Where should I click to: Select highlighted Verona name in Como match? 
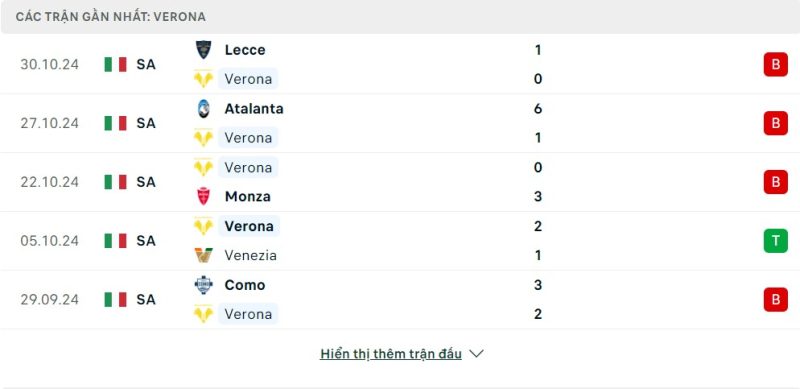click(x=248, y=314)
